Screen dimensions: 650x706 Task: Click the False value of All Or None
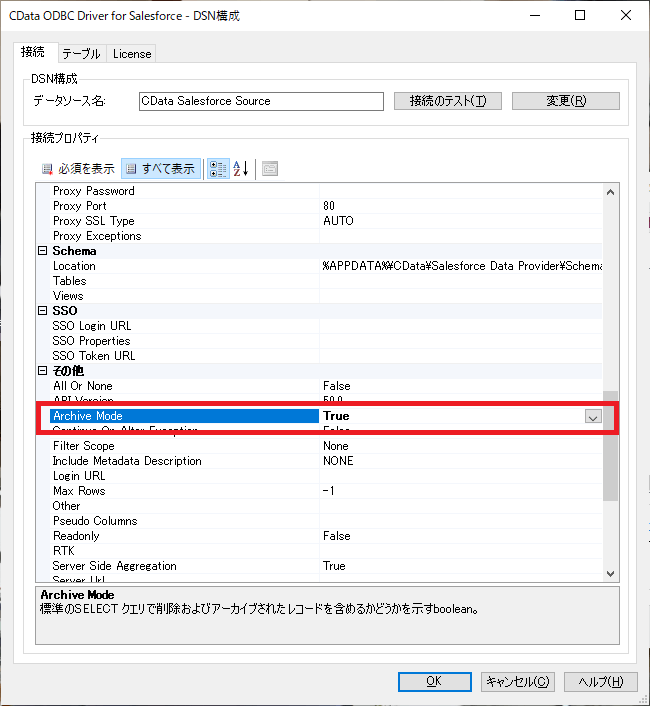(337, 386)
